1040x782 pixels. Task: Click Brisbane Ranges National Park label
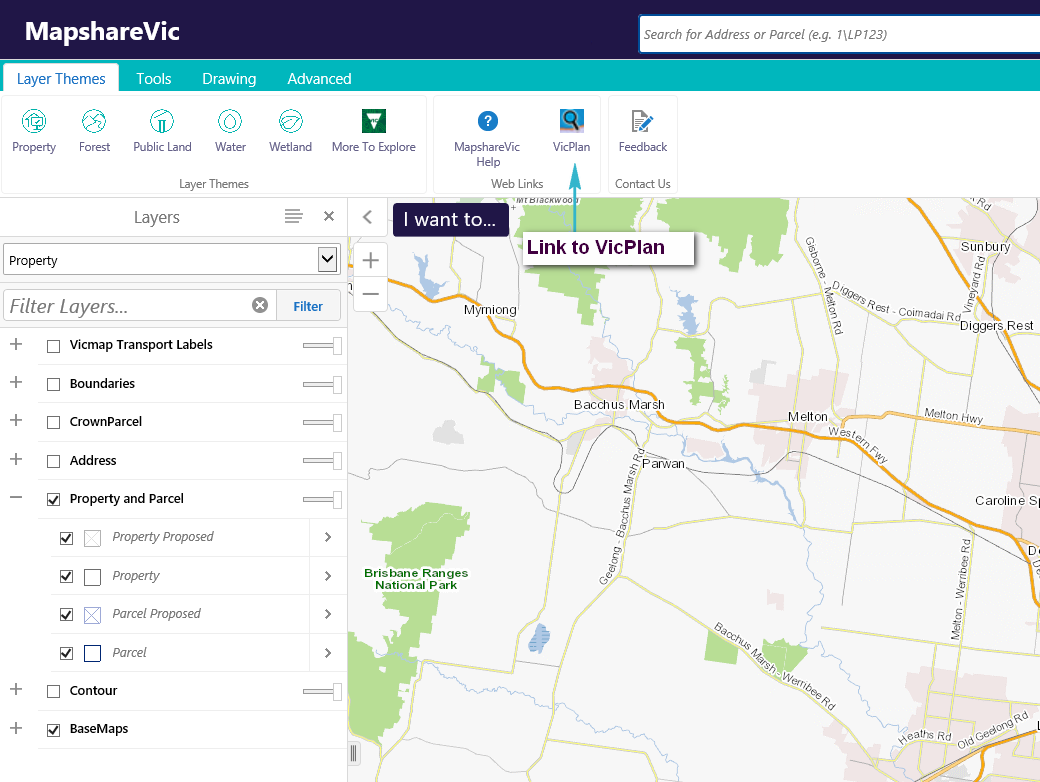click(x=416, y=579)
